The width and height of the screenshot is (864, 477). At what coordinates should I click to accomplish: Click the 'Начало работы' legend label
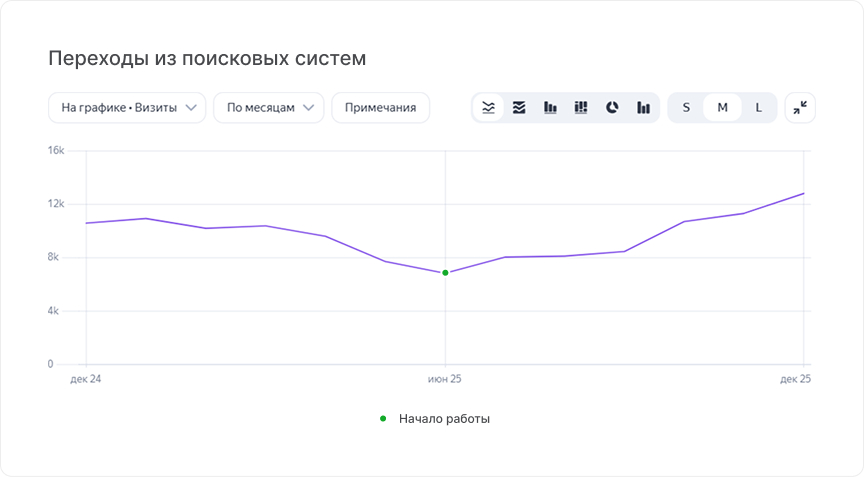[444, 419]
